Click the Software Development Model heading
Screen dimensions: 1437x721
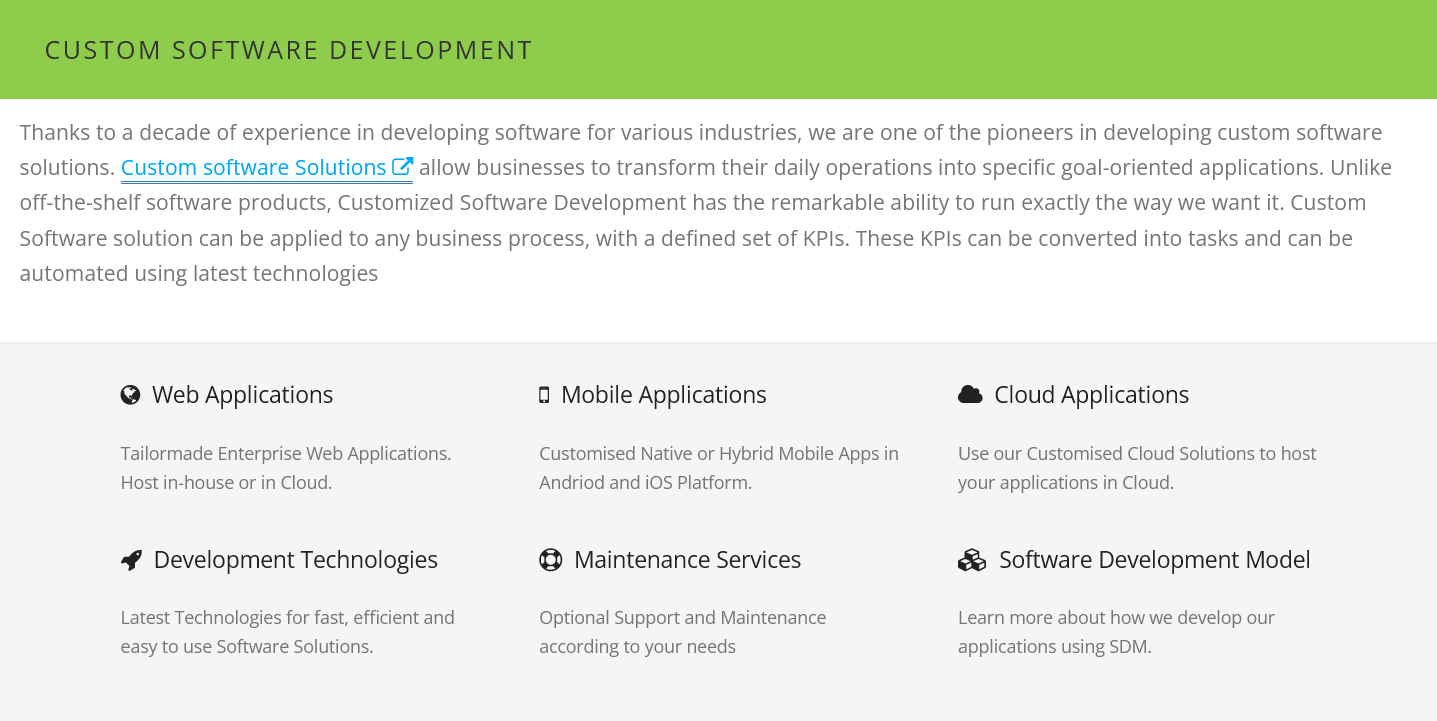[x=1154, y=560]
